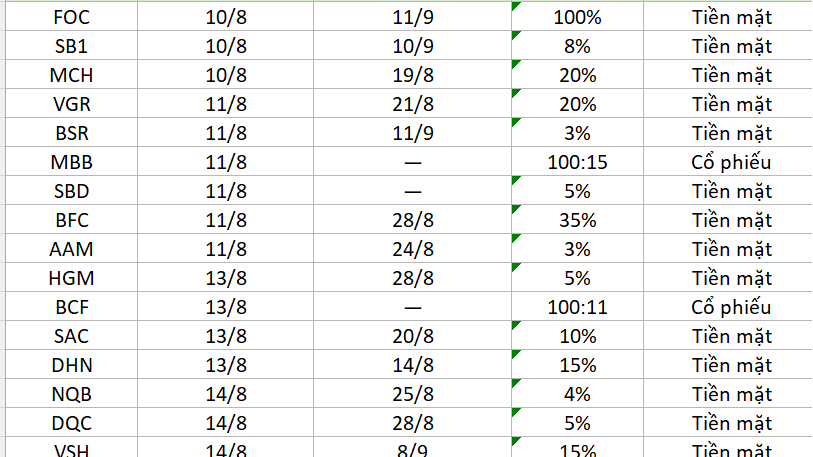813x457 pixels.
Task: Select the 35% cell in BFC row
Action: coord(577,220)
